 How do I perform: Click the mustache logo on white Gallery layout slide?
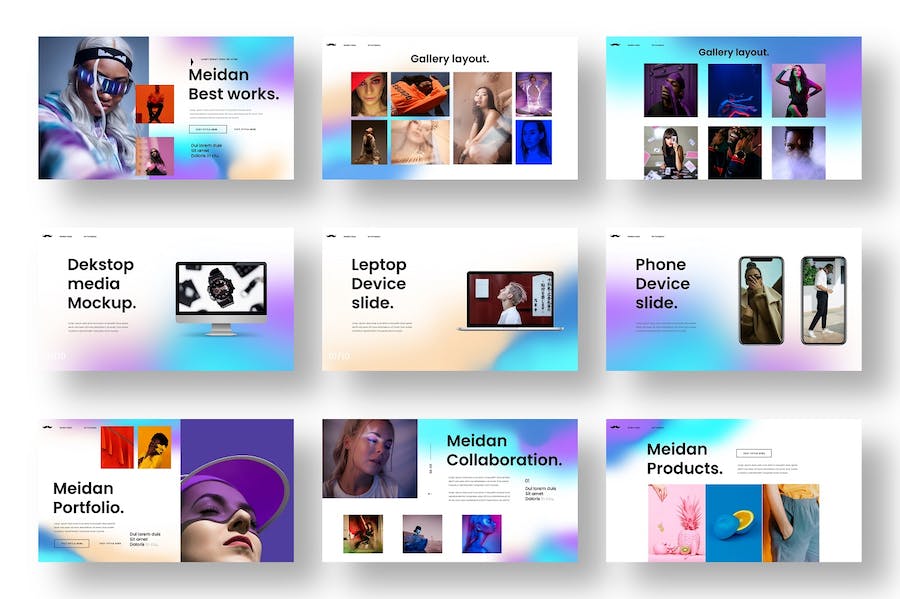coord(331,45)
